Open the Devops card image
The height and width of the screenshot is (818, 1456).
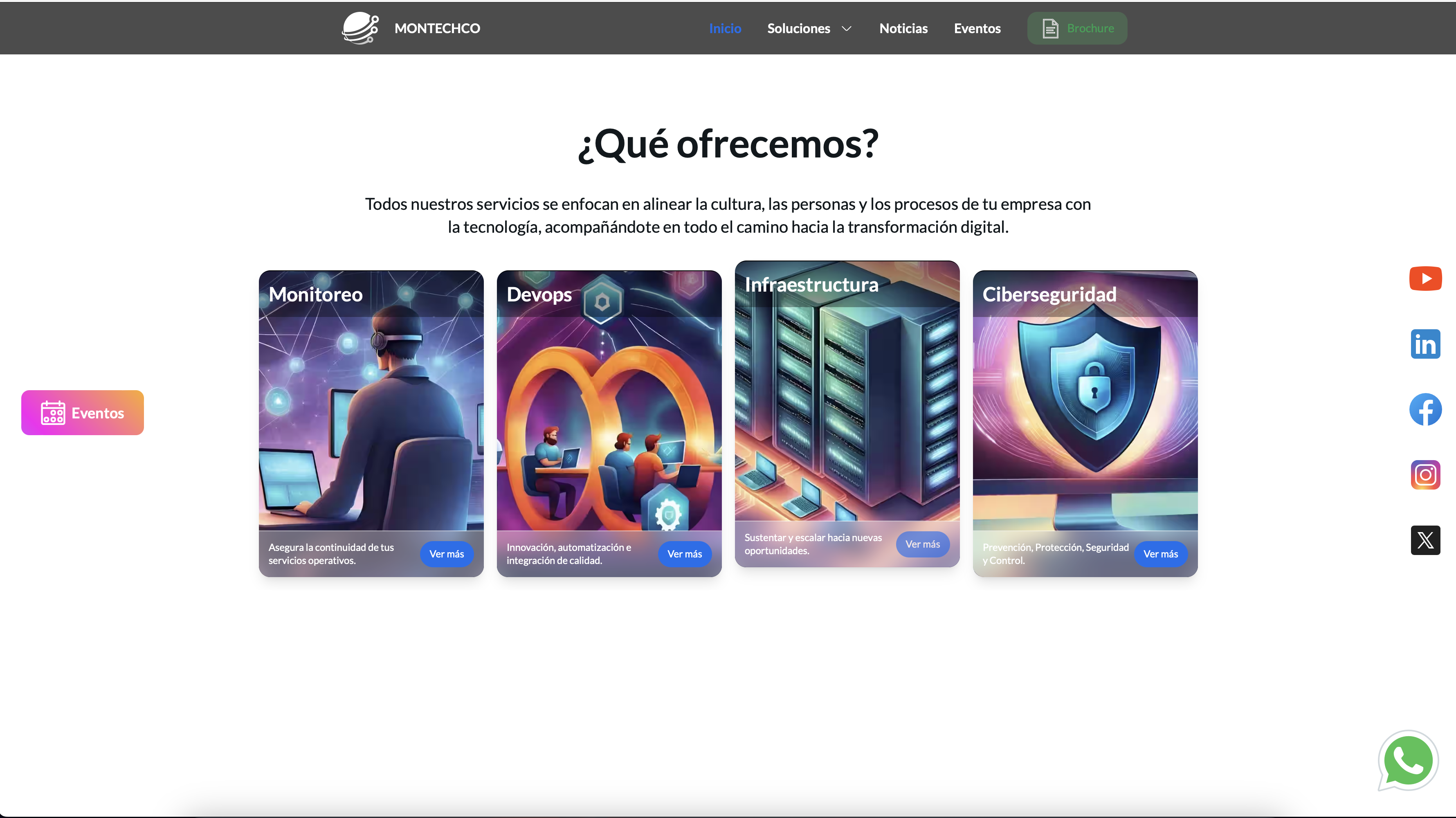[x=609, y=423]
